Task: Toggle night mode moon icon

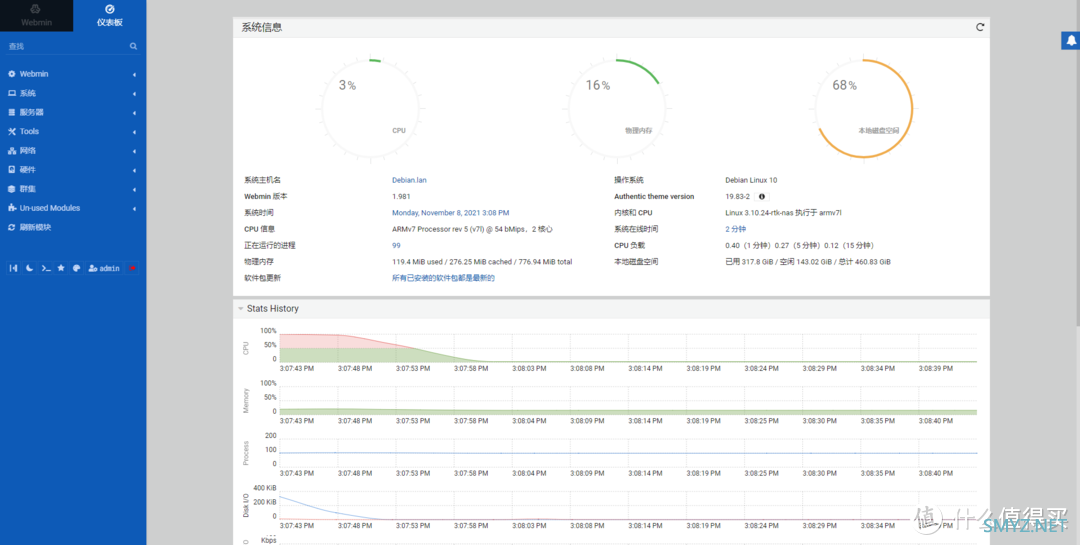Action: 30,268
